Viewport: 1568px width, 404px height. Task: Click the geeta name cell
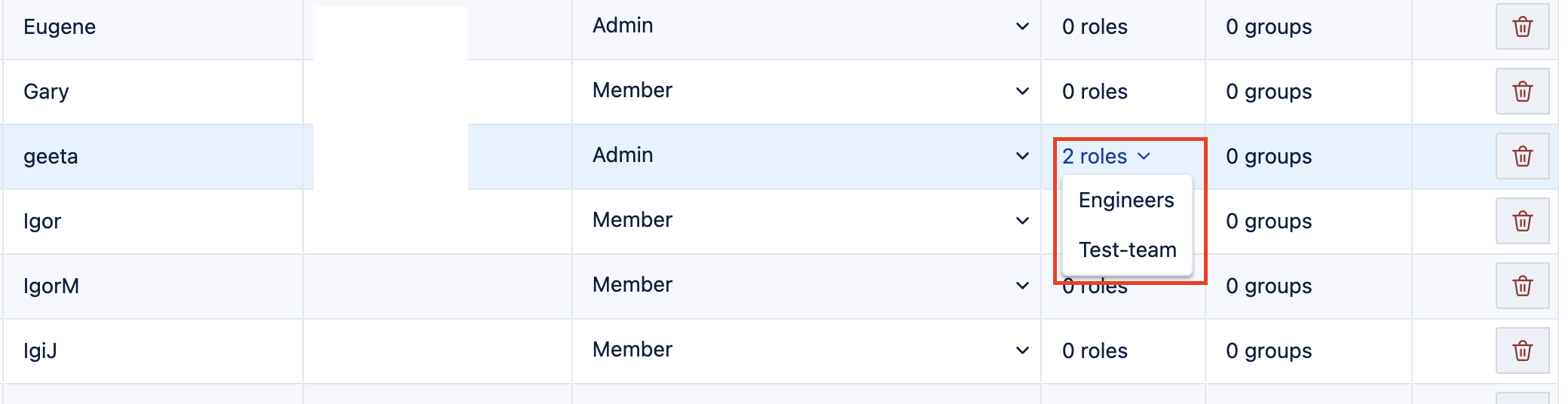click(51, 157)
